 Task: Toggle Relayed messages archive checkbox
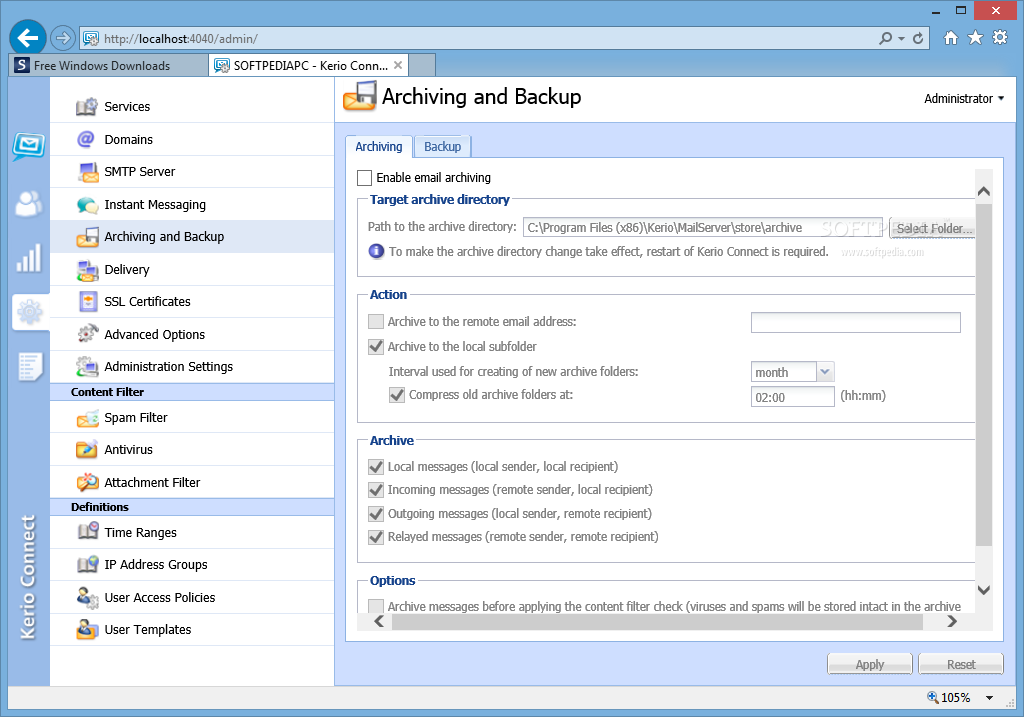point(376,537)
